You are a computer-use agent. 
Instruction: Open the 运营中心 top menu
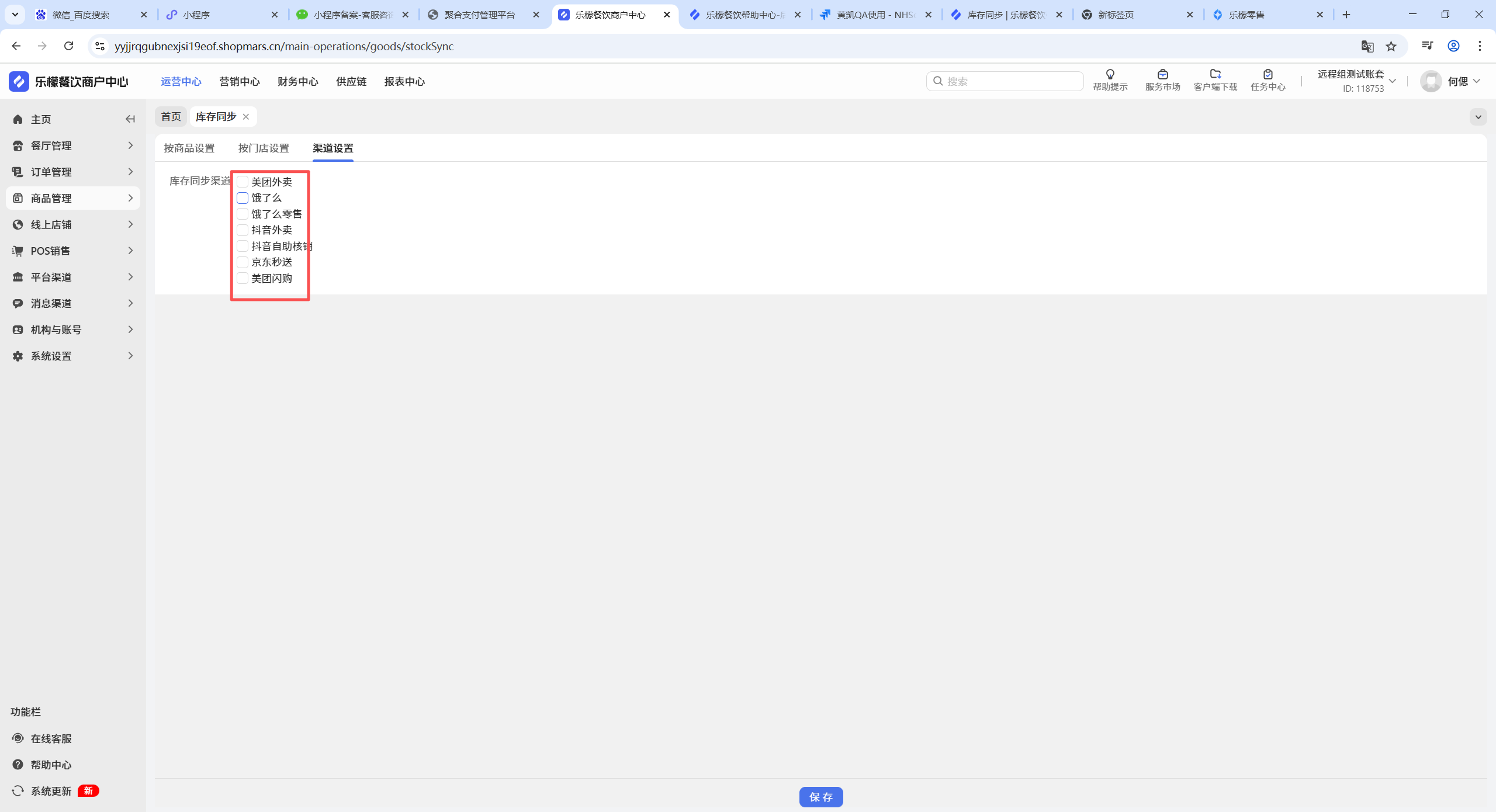181,82
